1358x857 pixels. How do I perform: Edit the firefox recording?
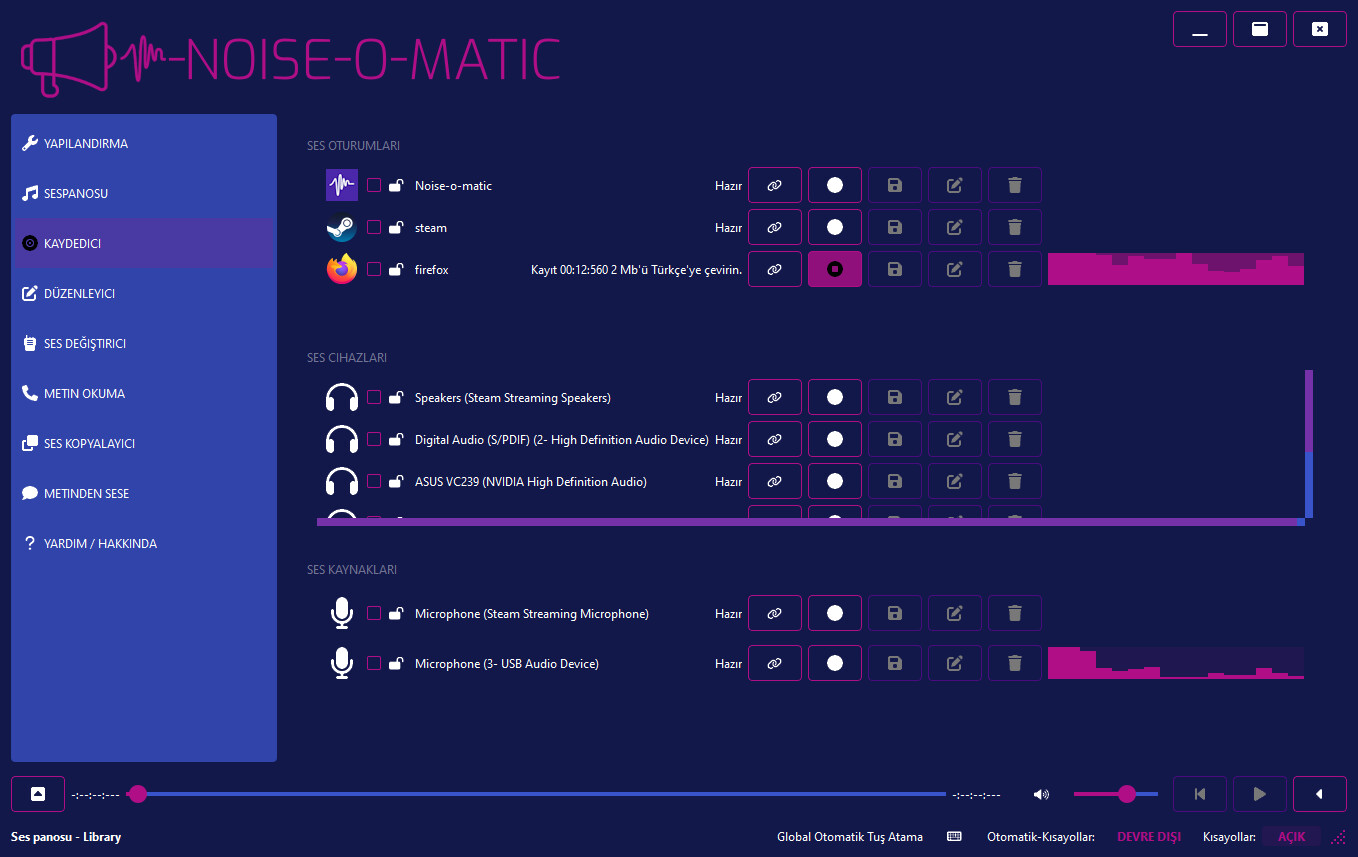tap(954, 269)
